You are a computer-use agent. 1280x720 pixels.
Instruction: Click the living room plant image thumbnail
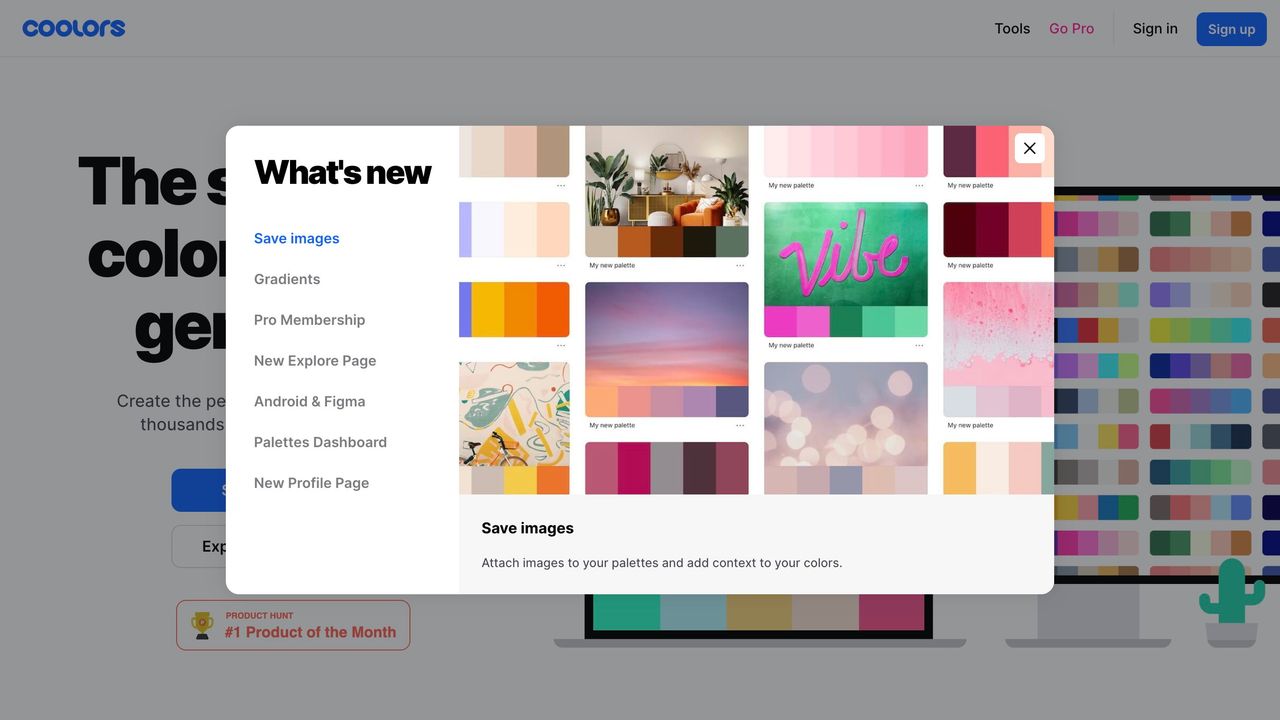(x=666, y=177)
